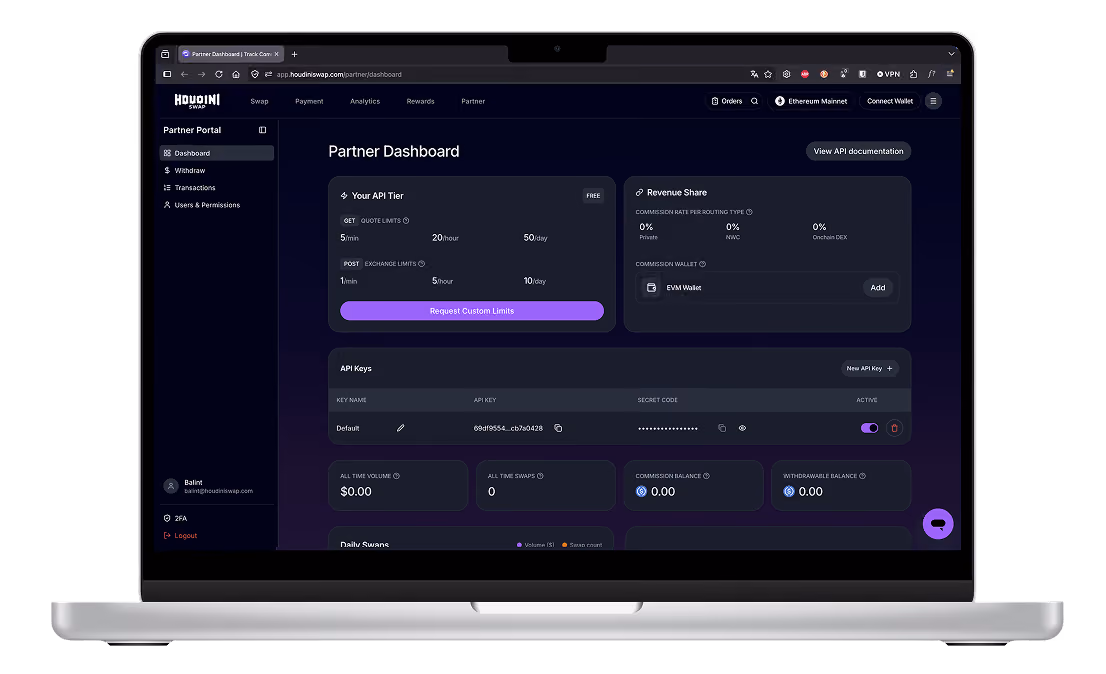
Task: Click the All Time Volume info icon
Action: (396, 476)
